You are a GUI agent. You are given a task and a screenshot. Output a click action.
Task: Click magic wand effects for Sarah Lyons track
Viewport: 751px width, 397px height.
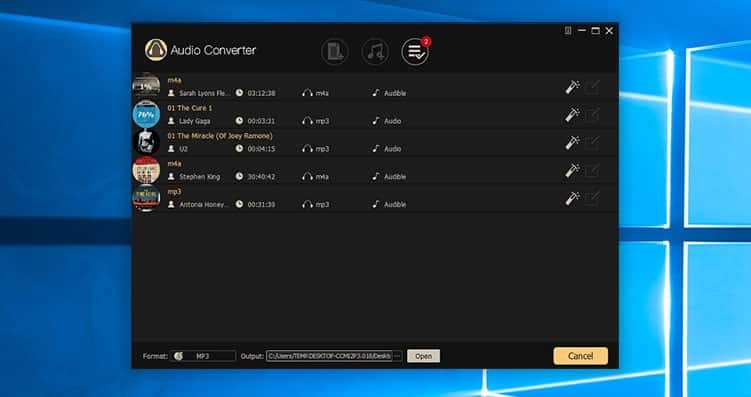572,87
